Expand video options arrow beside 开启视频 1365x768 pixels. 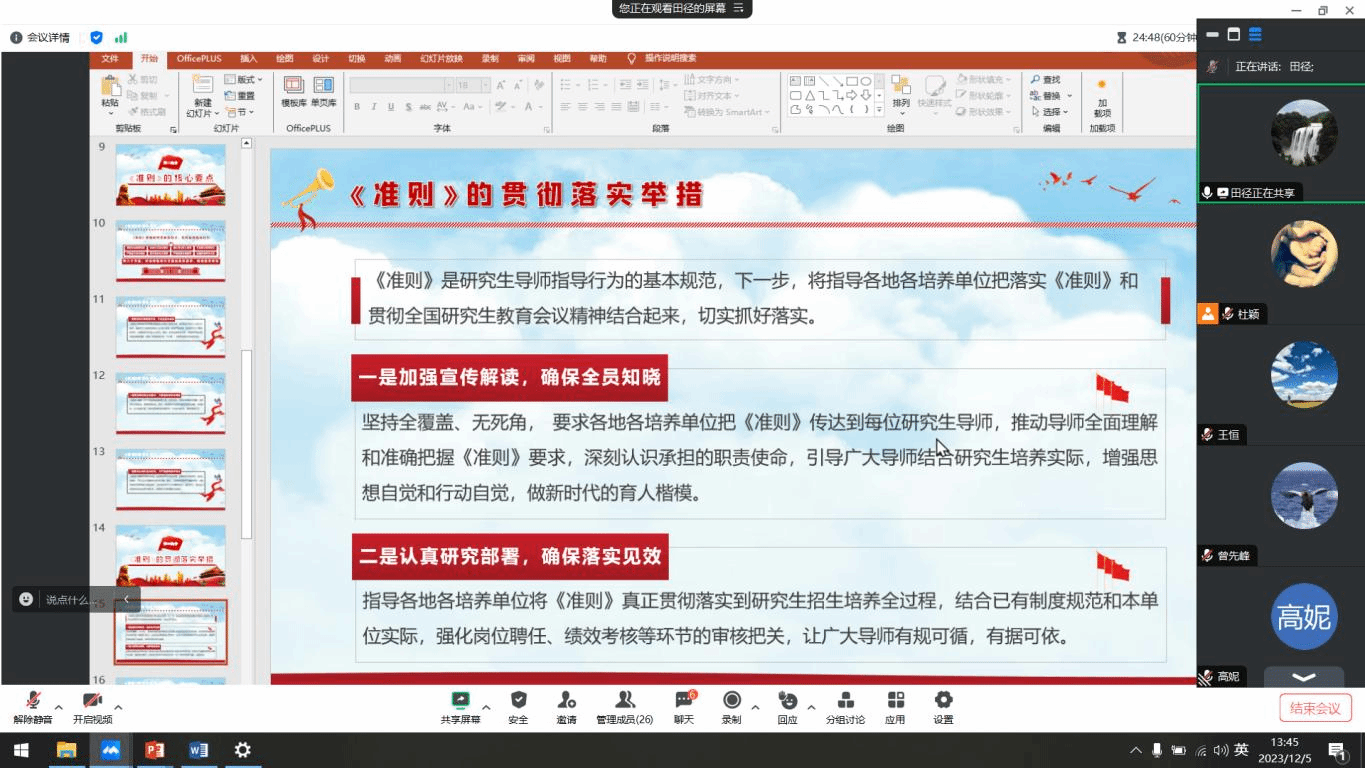click(x=118, y=707)
